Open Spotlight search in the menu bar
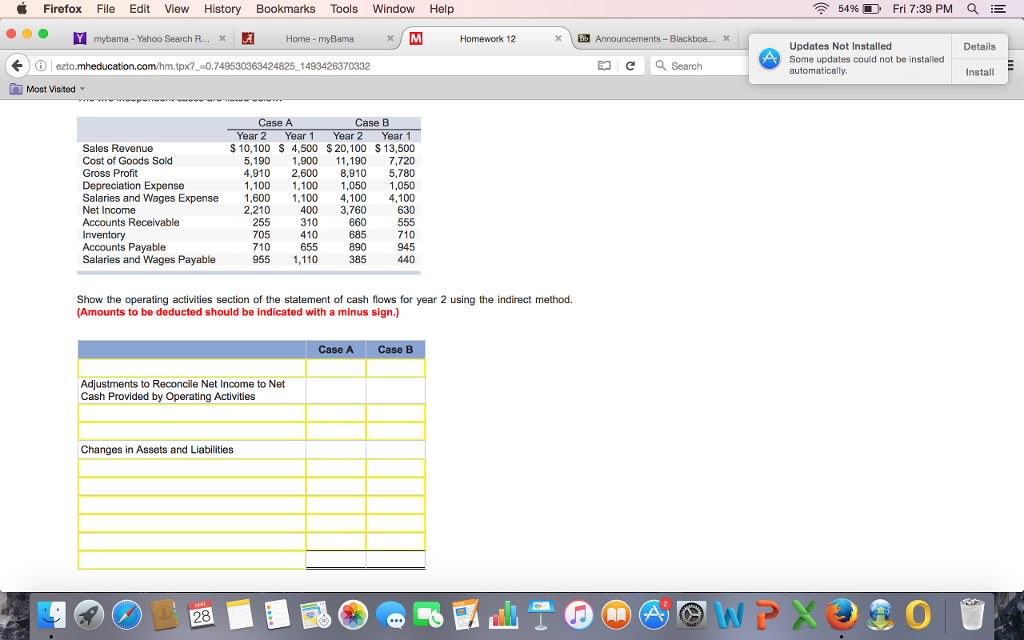The height and width of the screenshot is (640, 1024). pos(973,9)
